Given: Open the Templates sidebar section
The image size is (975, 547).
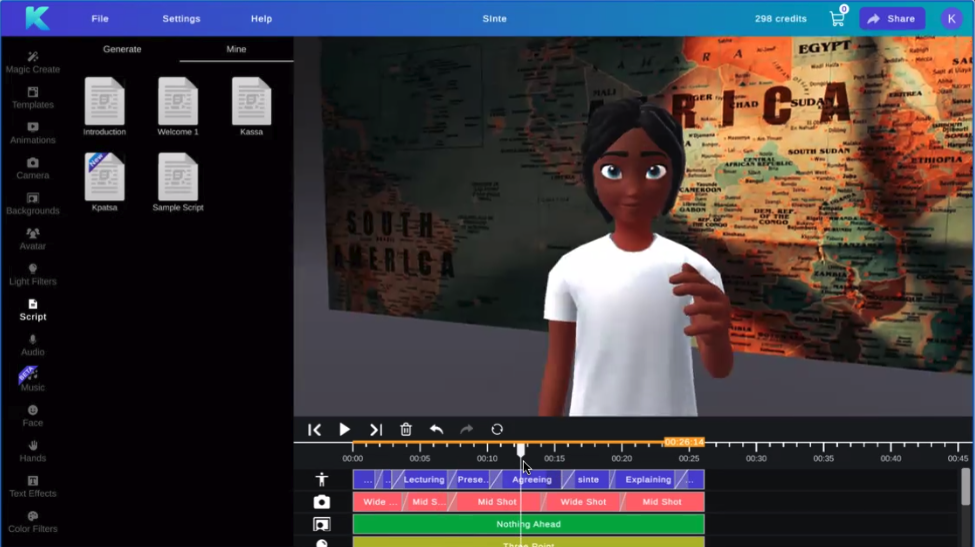Looking at the screenshot, I should [32, 97].
